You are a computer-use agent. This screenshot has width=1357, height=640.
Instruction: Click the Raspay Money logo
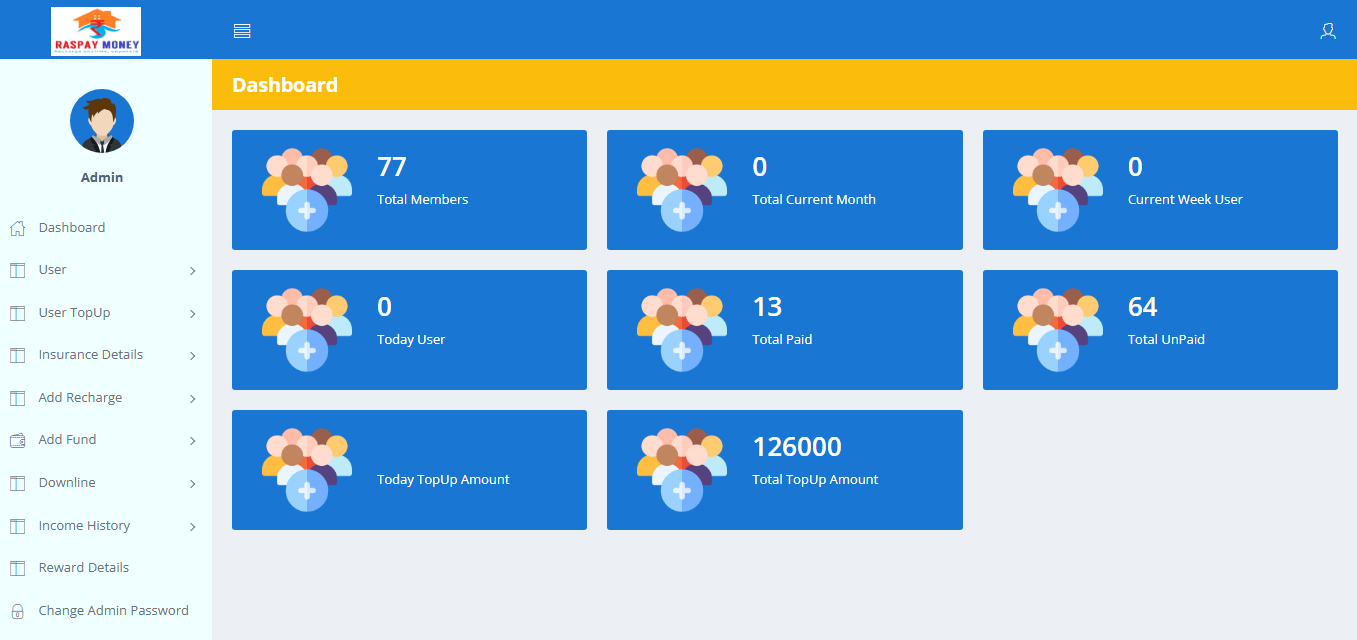(x=96, y=31)
